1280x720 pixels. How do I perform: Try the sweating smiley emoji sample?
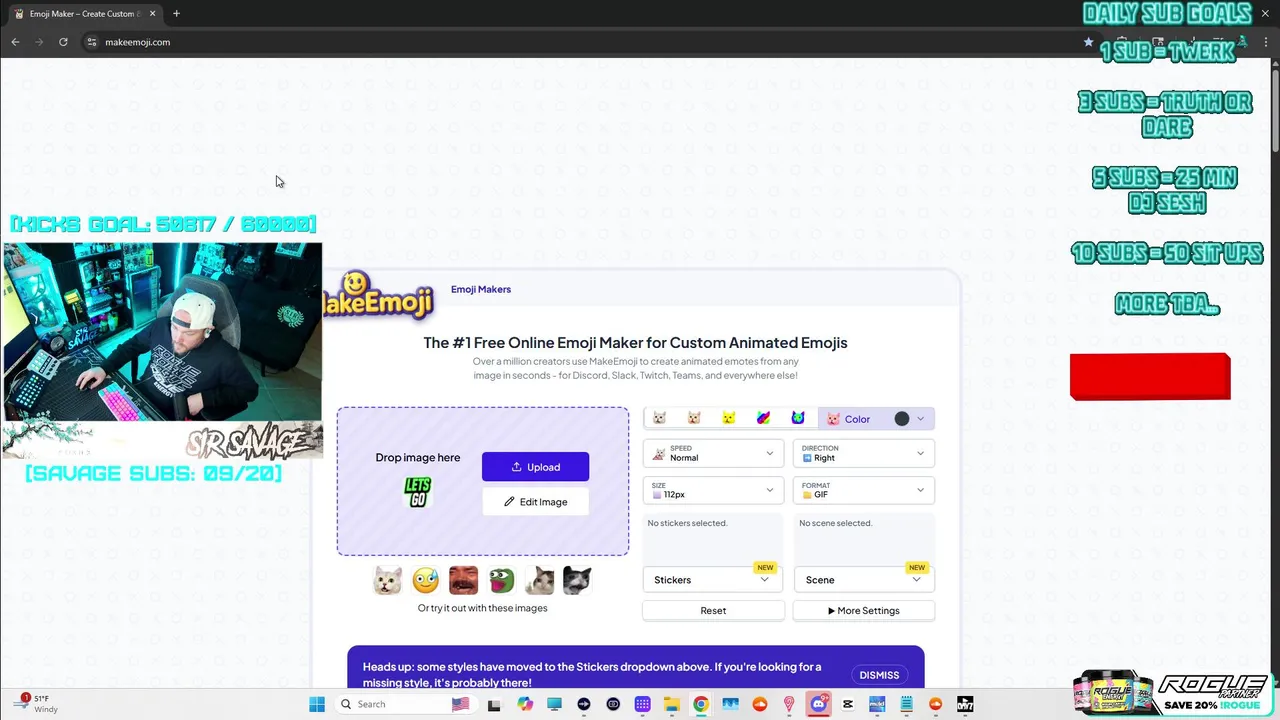click(425, 580)
